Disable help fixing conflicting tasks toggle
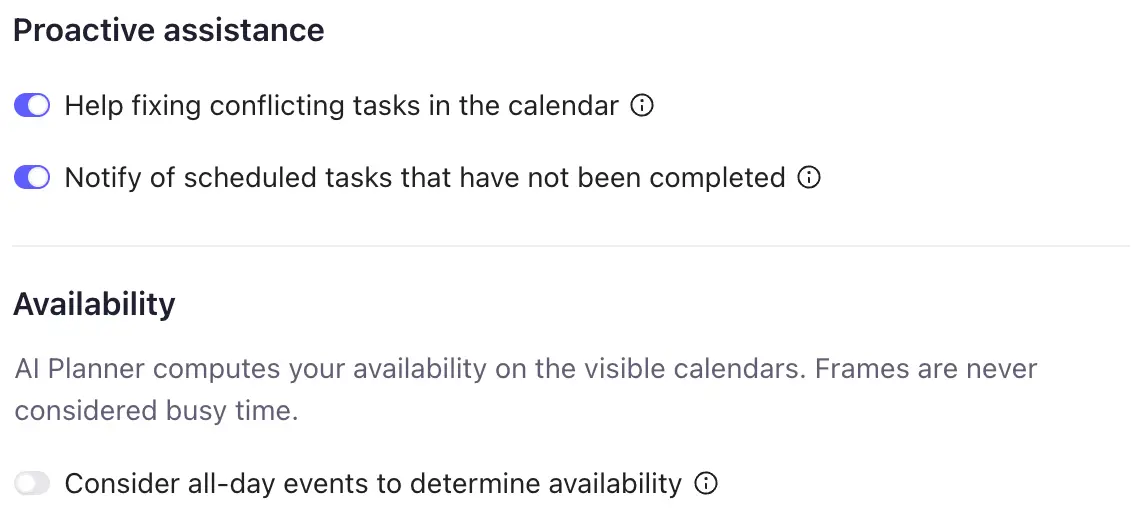The height and width of the screenshot is (515, 1143). click(x=32, y=106)
